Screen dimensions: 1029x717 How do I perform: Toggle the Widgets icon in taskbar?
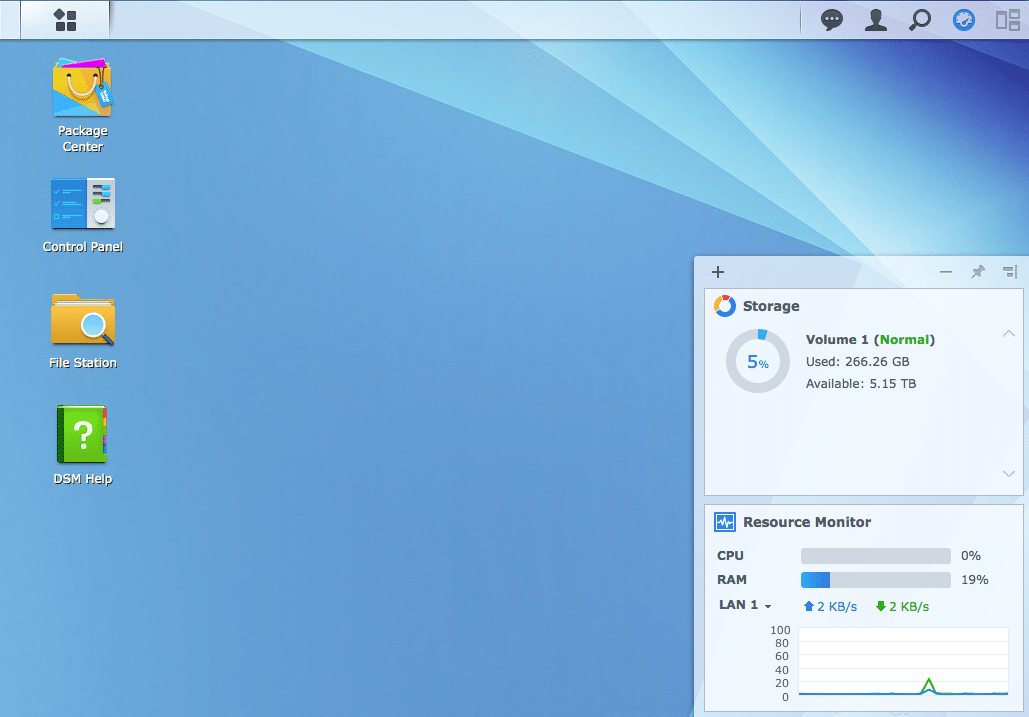963,20
